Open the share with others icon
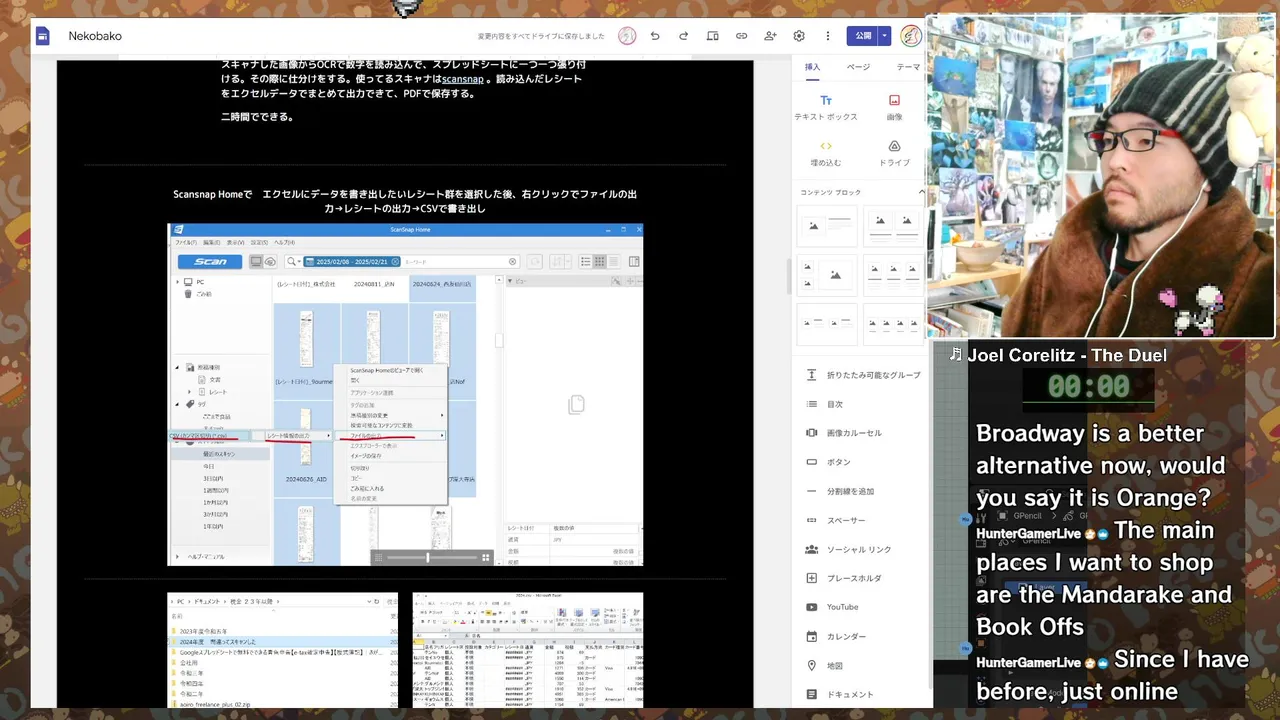Screen dimensions: 1280x720 (x=770, y=36)
